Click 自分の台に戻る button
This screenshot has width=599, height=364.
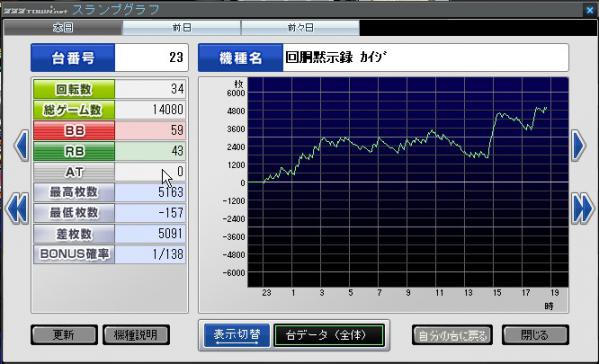coord(452,335)
